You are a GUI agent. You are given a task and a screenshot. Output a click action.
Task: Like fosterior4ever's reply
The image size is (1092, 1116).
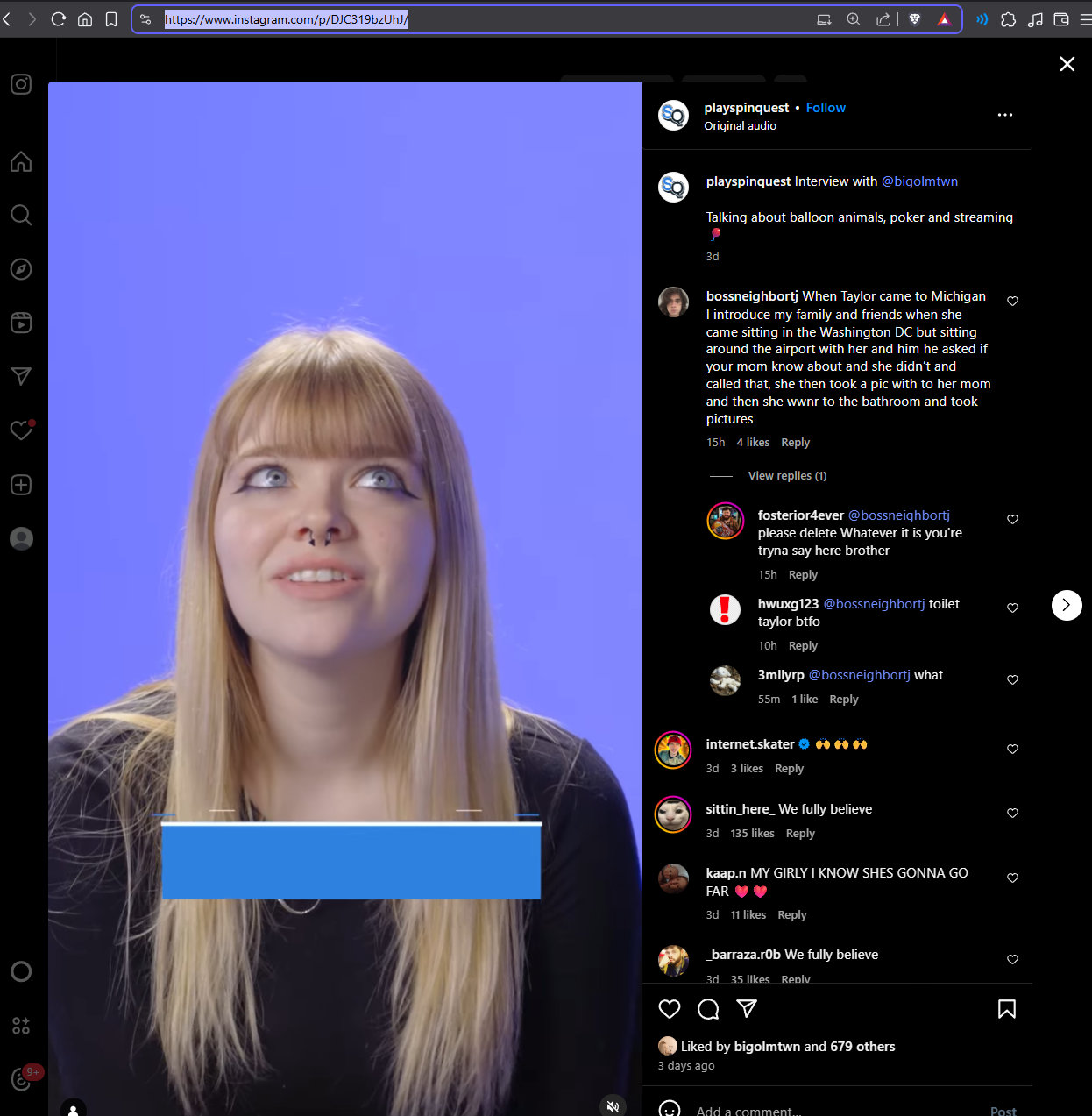tap(1012, 519)
